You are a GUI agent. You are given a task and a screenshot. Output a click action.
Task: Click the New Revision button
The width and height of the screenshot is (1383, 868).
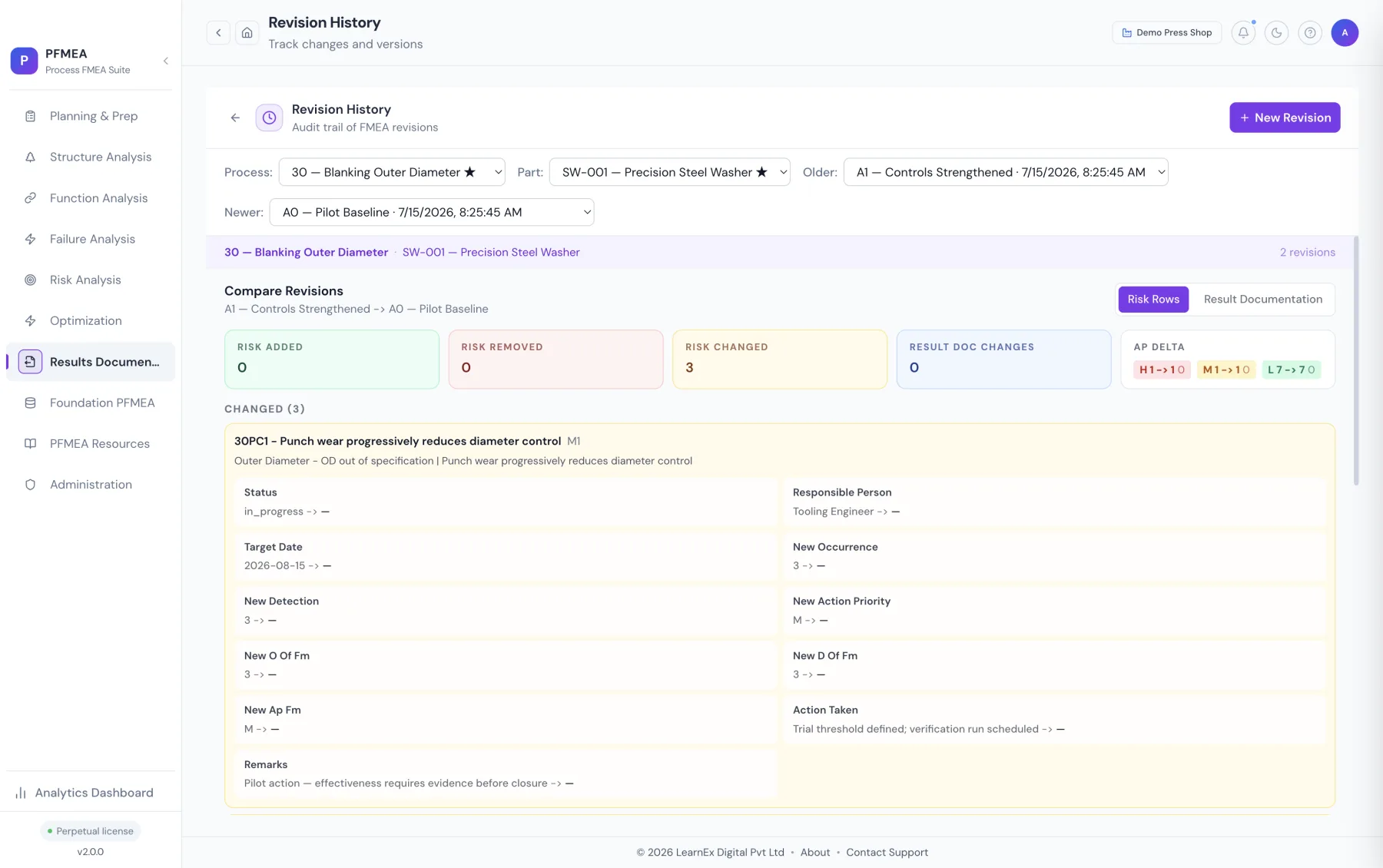point(1285,118)
